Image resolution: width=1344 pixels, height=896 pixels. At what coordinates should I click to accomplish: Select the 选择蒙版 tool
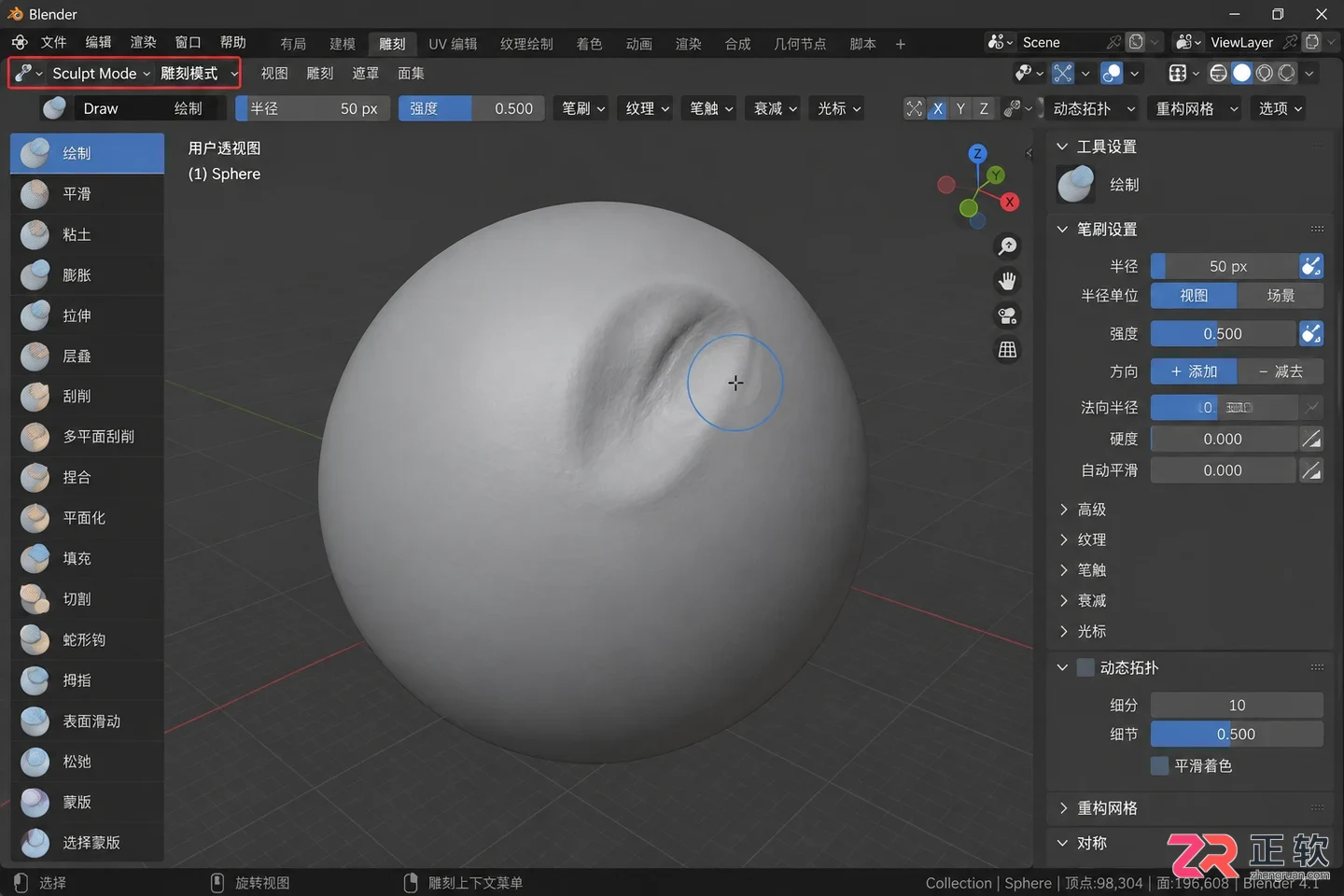87,843
